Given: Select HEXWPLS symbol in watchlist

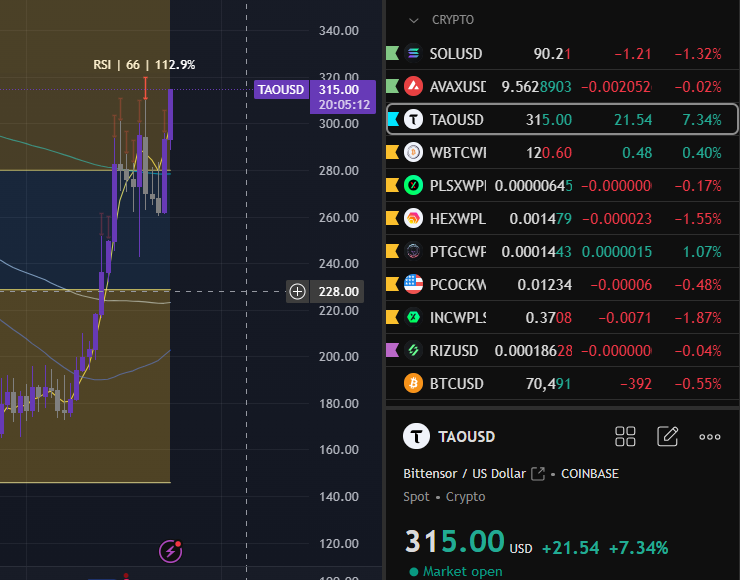Looking at the screenshot, I should point(458,219).
